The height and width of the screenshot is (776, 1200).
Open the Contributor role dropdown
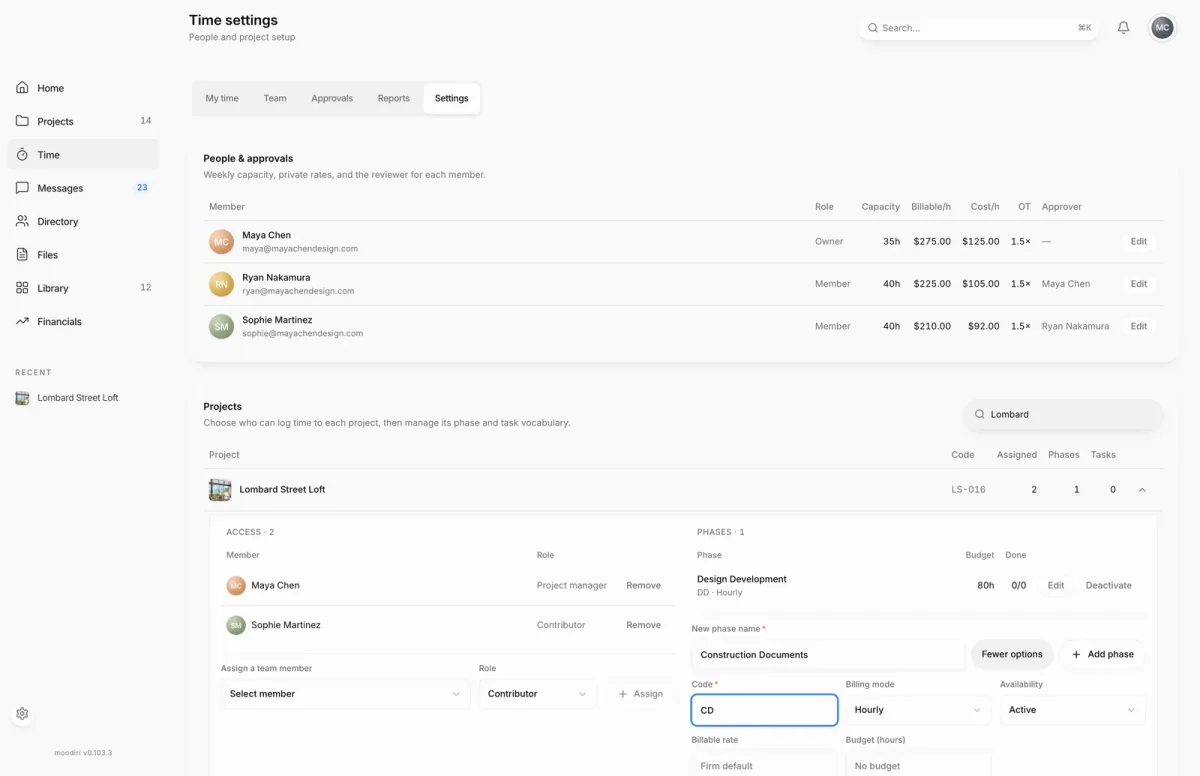(x=538, y=694)
